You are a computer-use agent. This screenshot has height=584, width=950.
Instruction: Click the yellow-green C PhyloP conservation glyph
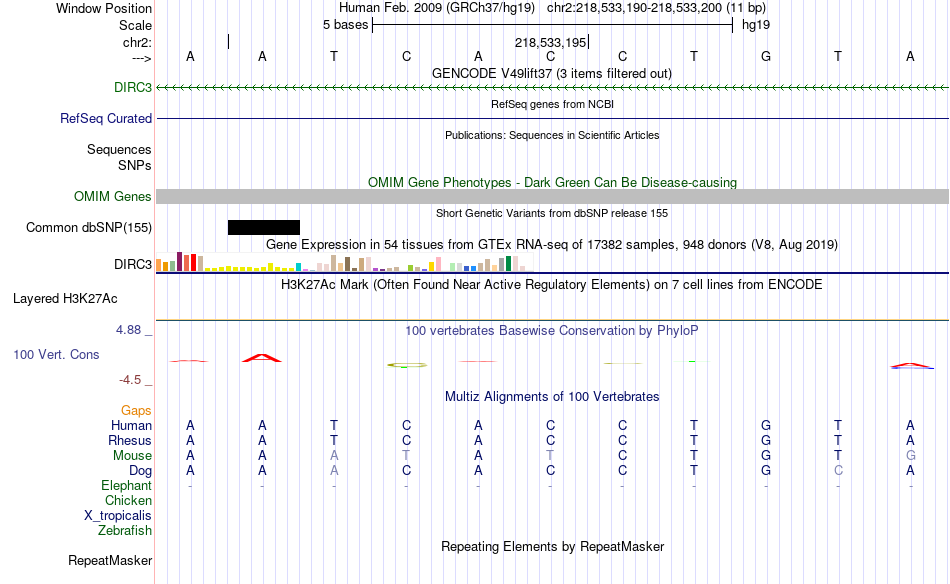coord(407,365)
